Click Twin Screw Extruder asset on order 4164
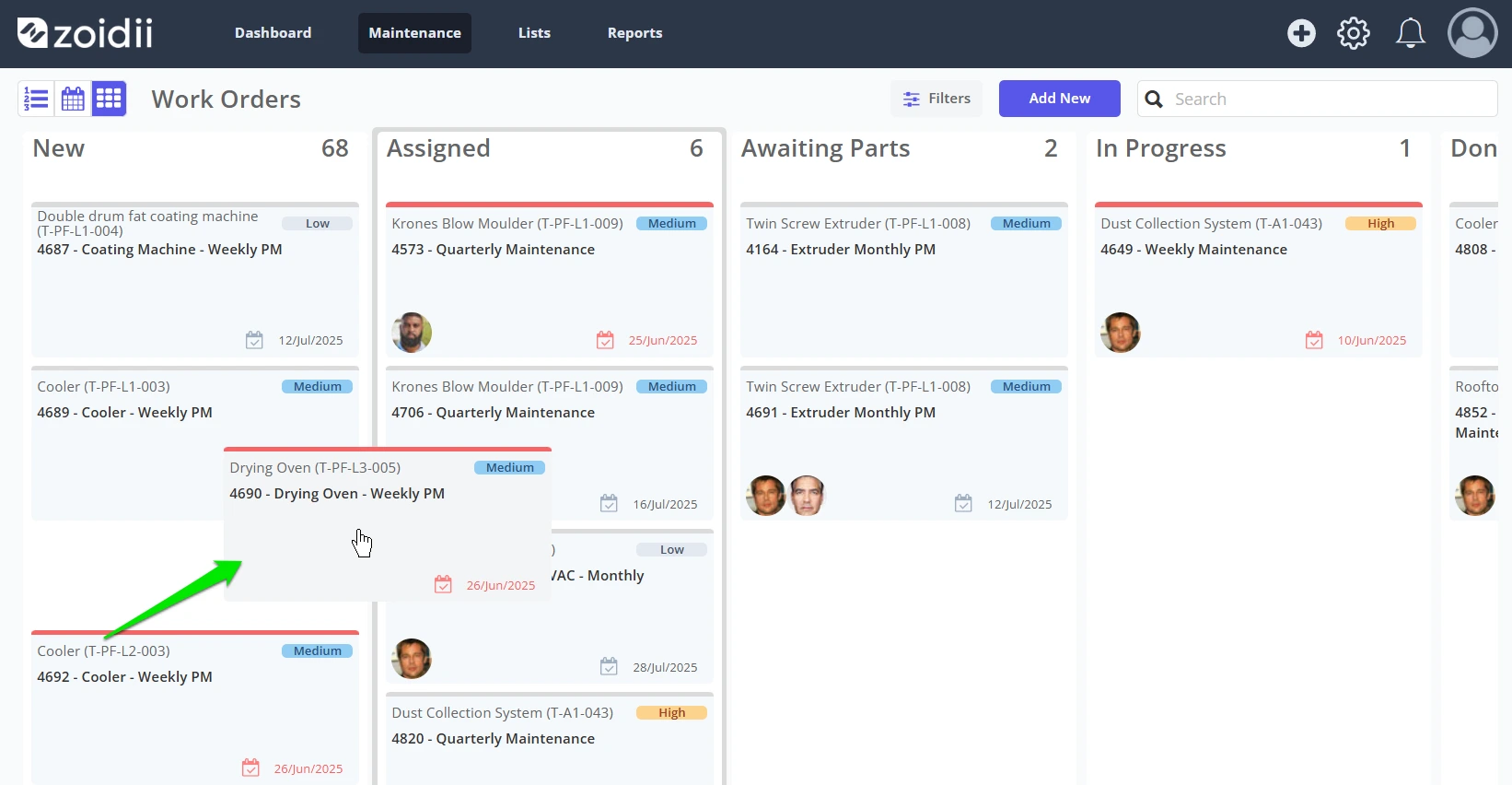 858,224
